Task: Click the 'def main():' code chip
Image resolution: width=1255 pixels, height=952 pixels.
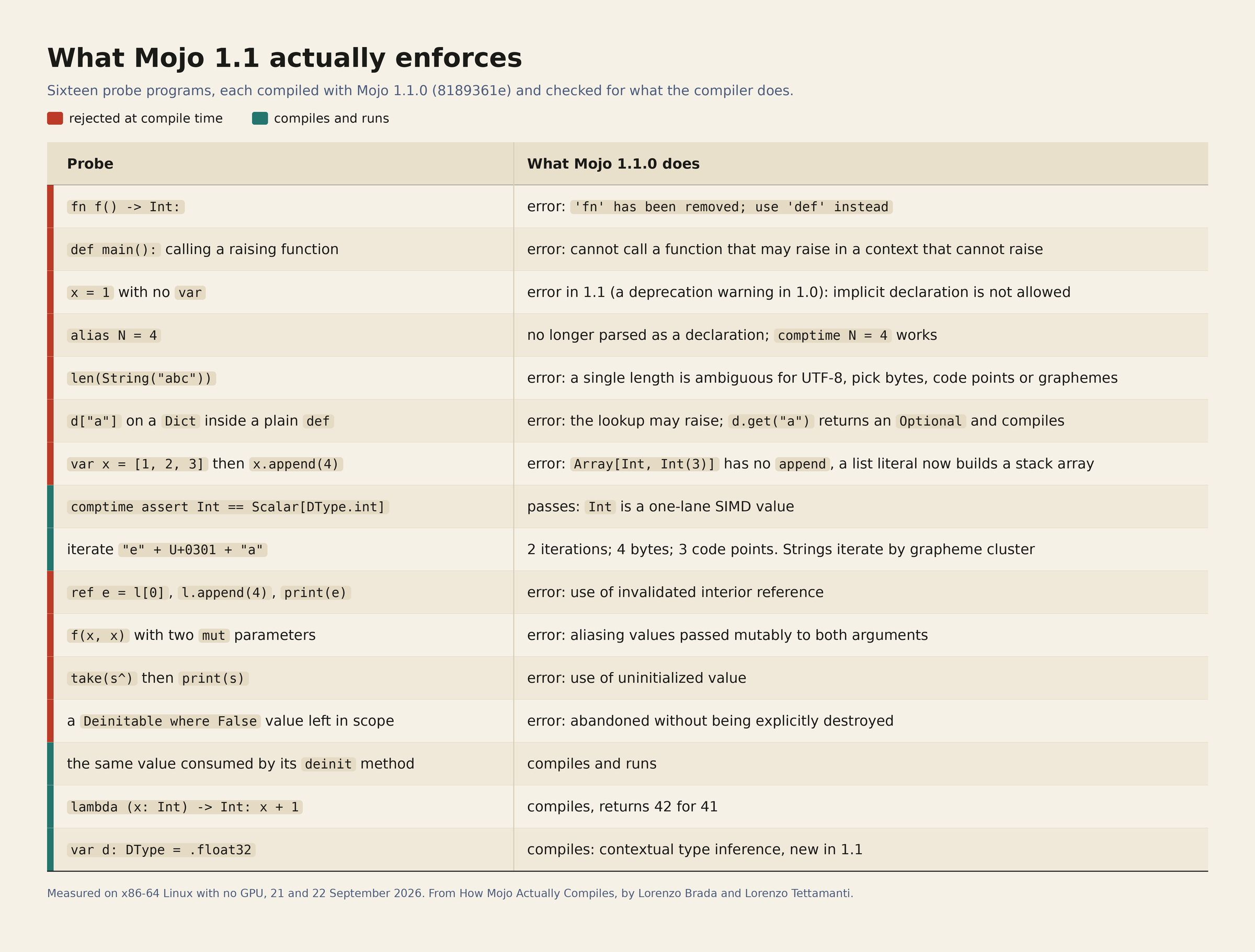Action: coord(113,249)
